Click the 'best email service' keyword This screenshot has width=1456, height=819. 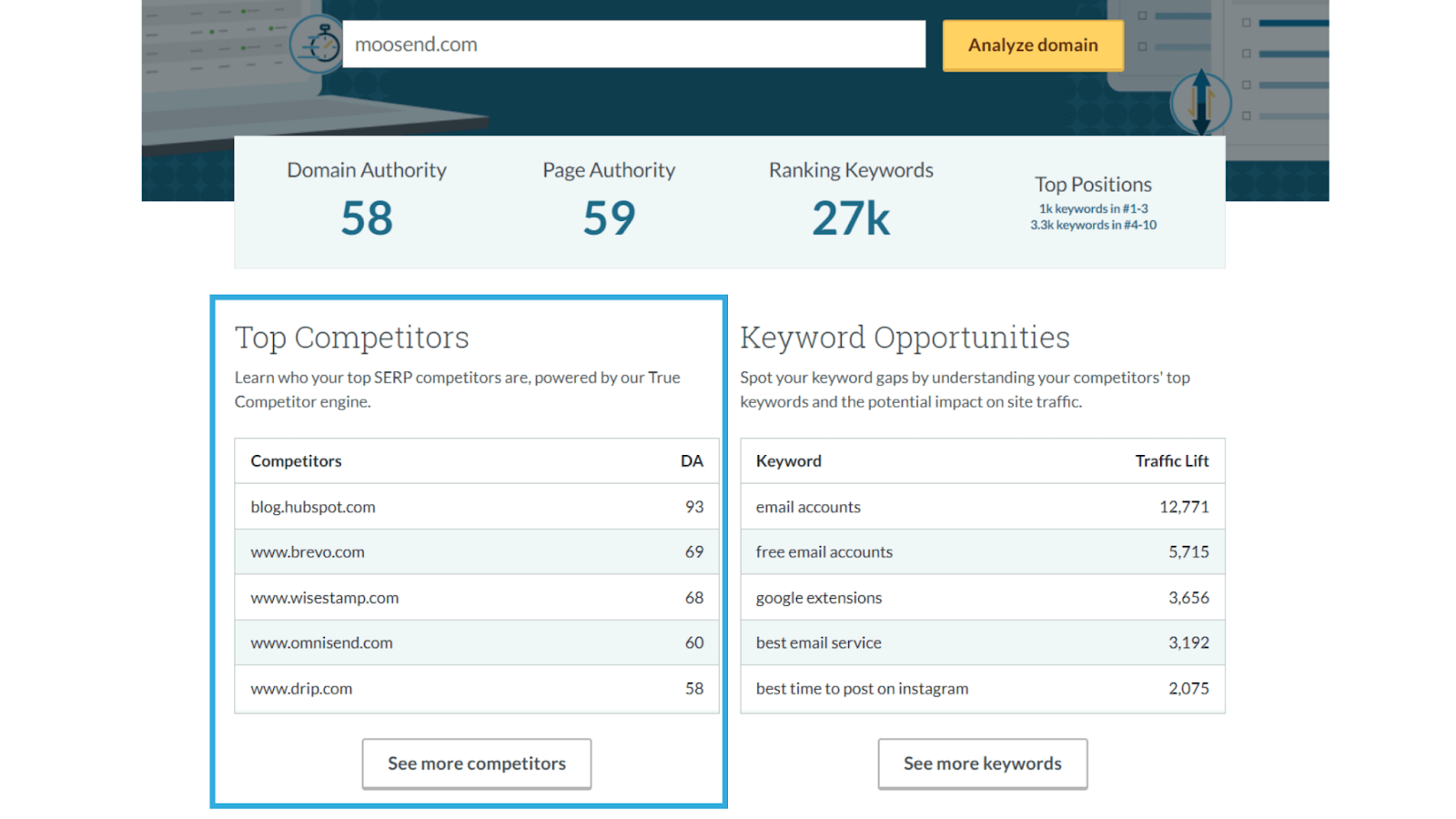click(x=819, y=642)
